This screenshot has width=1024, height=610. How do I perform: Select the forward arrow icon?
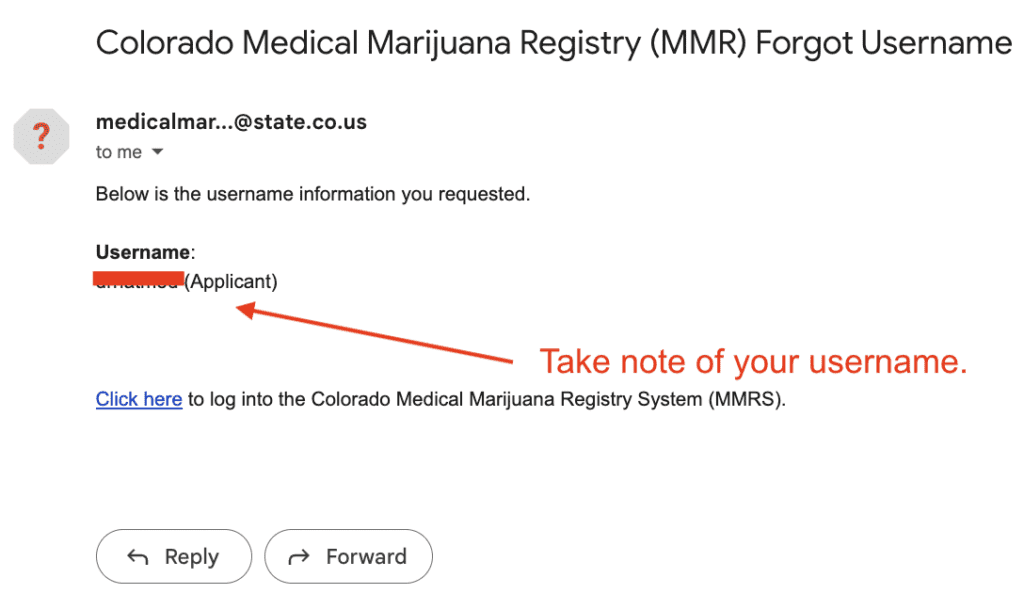click(299, 557)
